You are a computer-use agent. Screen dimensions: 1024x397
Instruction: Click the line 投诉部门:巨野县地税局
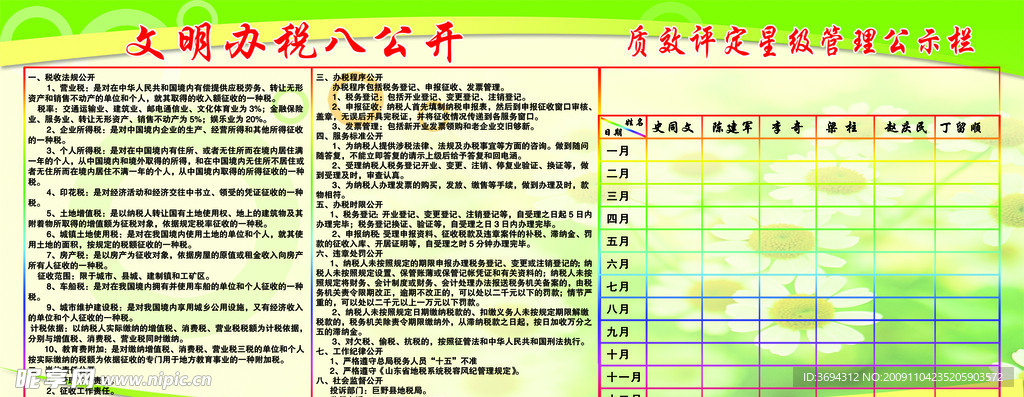tap(378, 390)
